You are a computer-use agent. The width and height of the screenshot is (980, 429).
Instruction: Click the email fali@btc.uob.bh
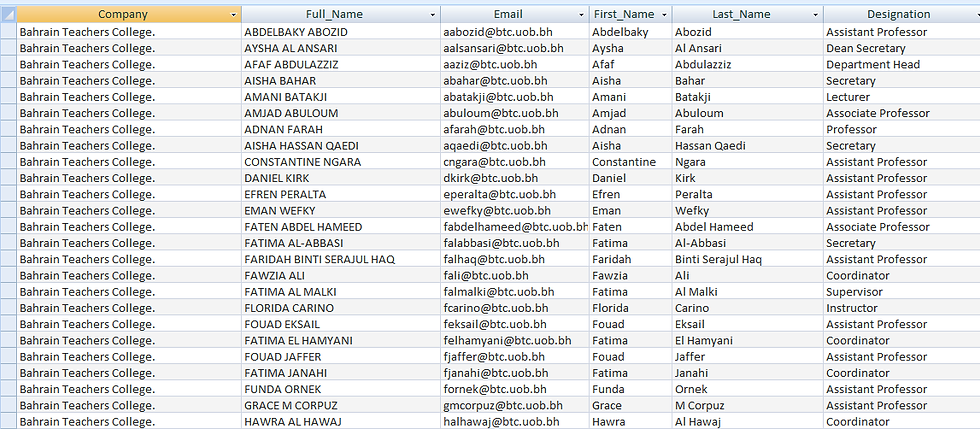[x=515, y=276]
